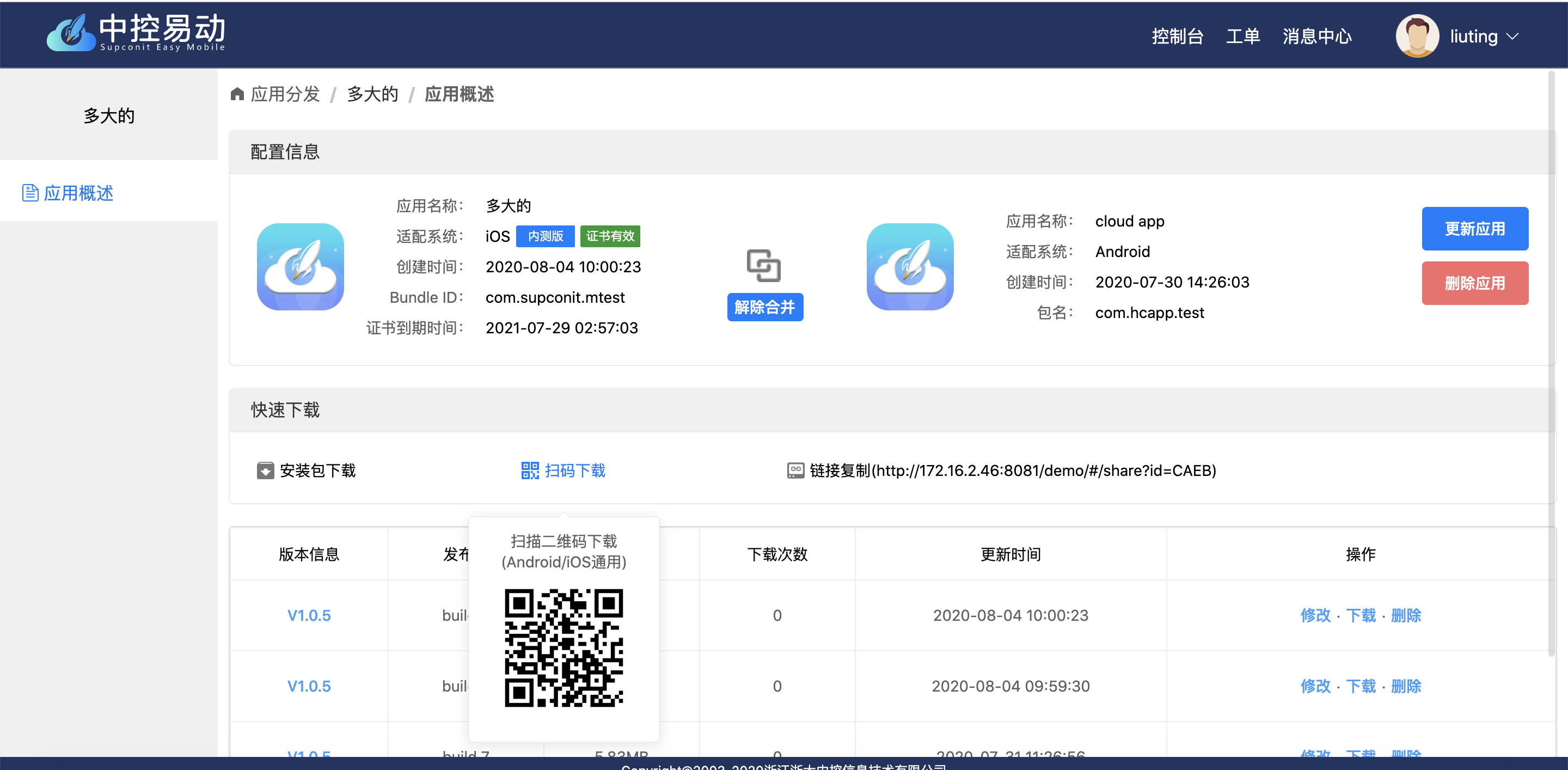Click the QR code scan icon
Screen dimensions: 1568x770
[530, 470]
